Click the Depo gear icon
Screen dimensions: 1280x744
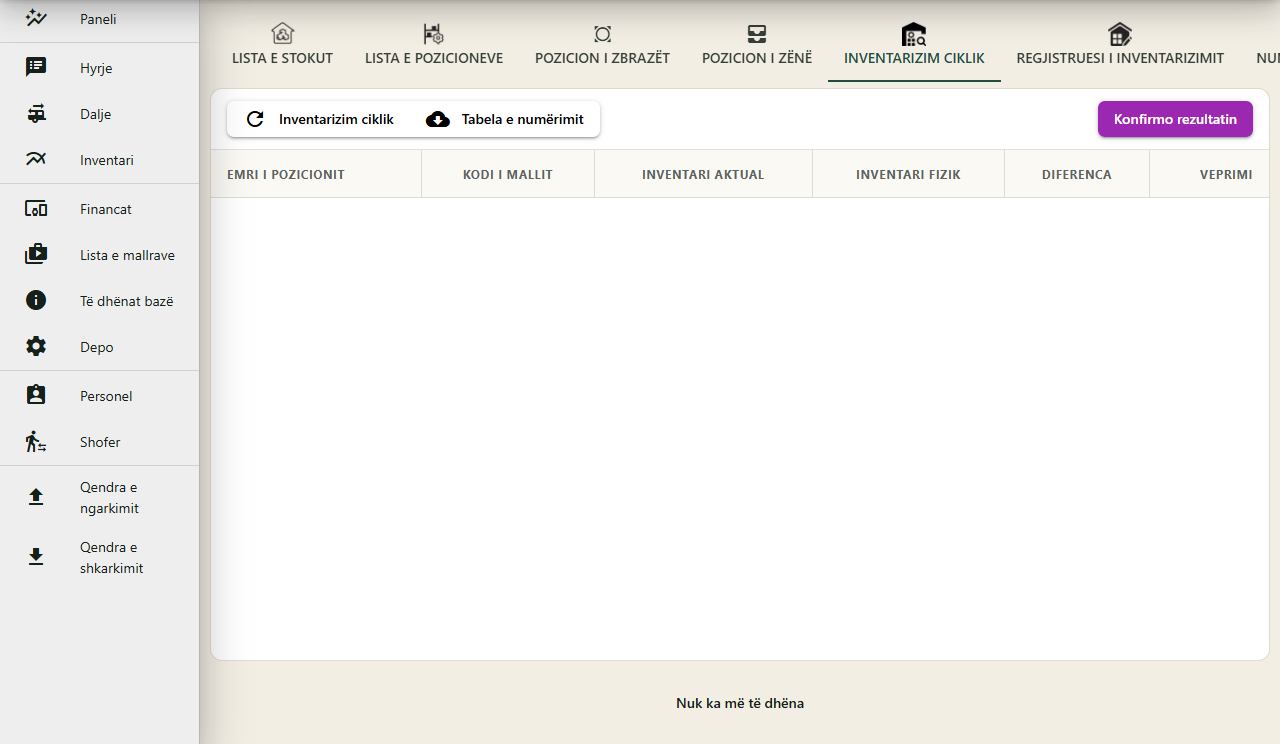tap(36, 347)
